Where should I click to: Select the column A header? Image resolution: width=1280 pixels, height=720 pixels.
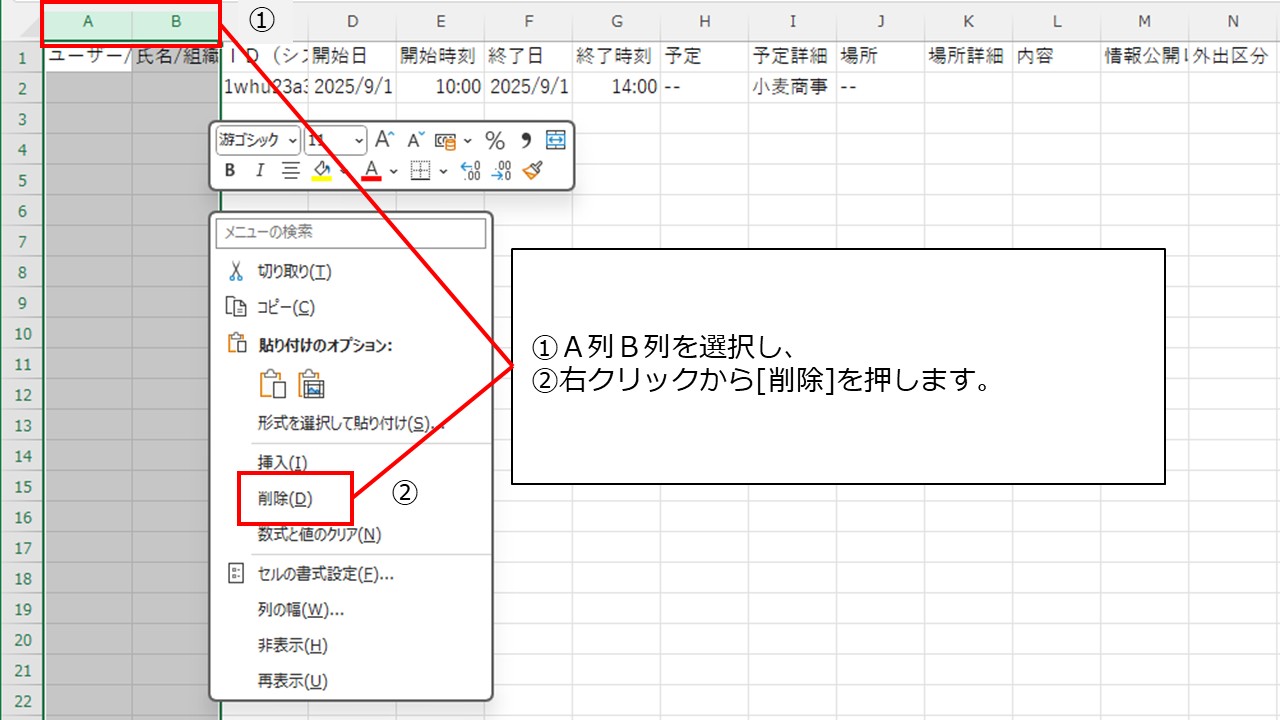click(89, 21)
